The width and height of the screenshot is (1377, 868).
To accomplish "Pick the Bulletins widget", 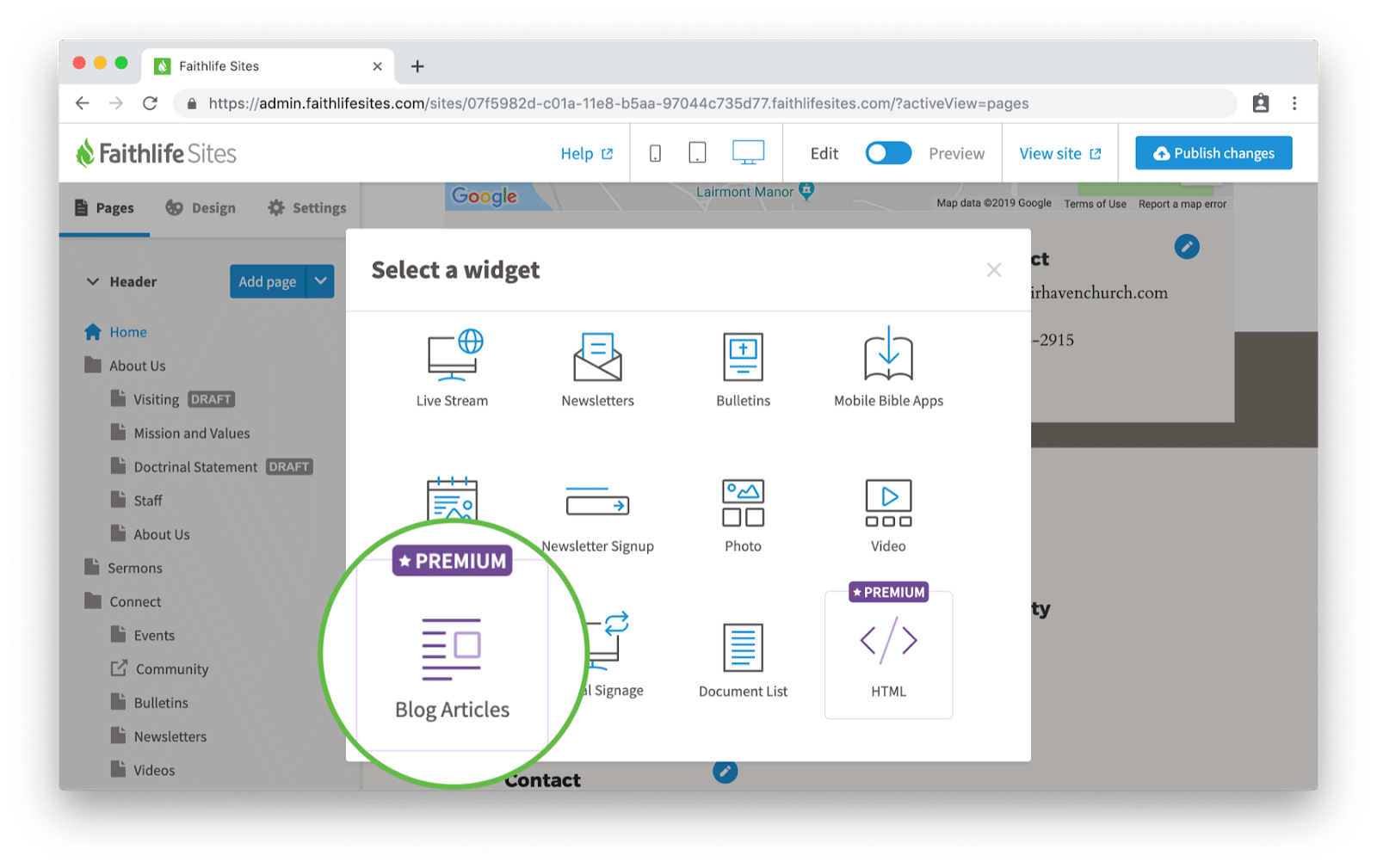I will point(743,368).
